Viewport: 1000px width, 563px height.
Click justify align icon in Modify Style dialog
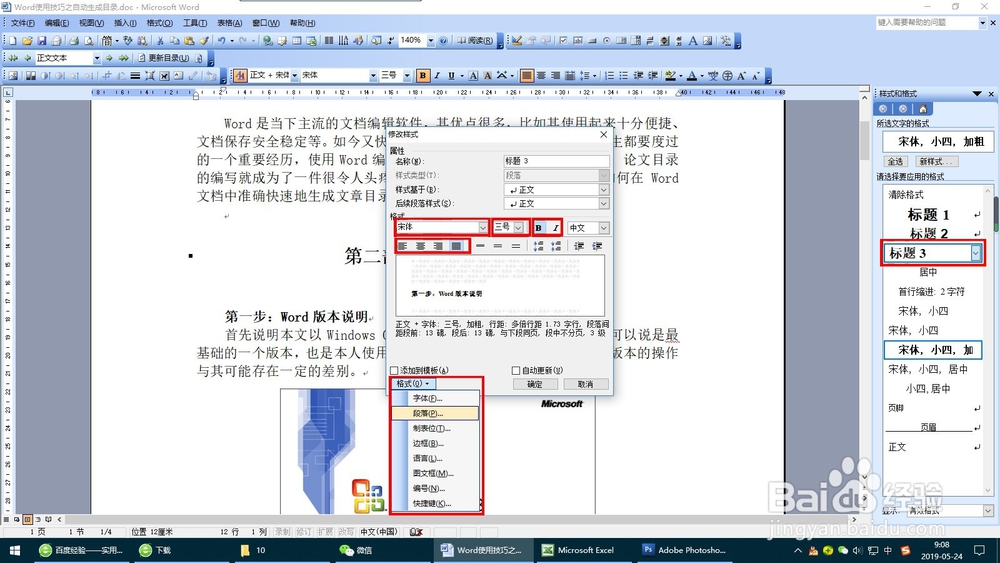coord(456,246)
